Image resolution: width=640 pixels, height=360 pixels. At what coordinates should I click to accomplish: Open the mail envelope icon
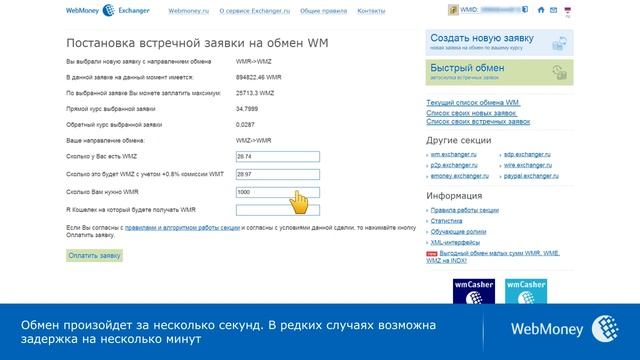pyautogui.click(x=553, y=10)
